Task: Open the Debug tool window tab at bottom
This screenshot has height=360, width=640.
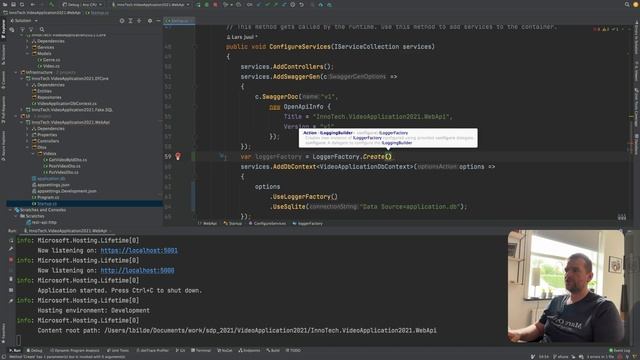Action: [34, 350]
